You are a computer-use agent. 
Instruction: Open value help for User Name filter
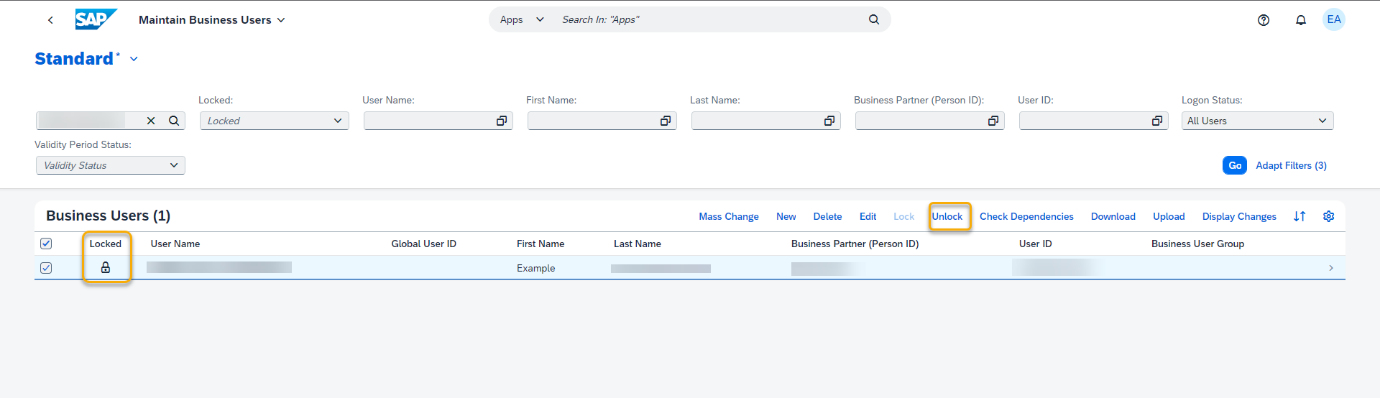(x=501, y=120)
